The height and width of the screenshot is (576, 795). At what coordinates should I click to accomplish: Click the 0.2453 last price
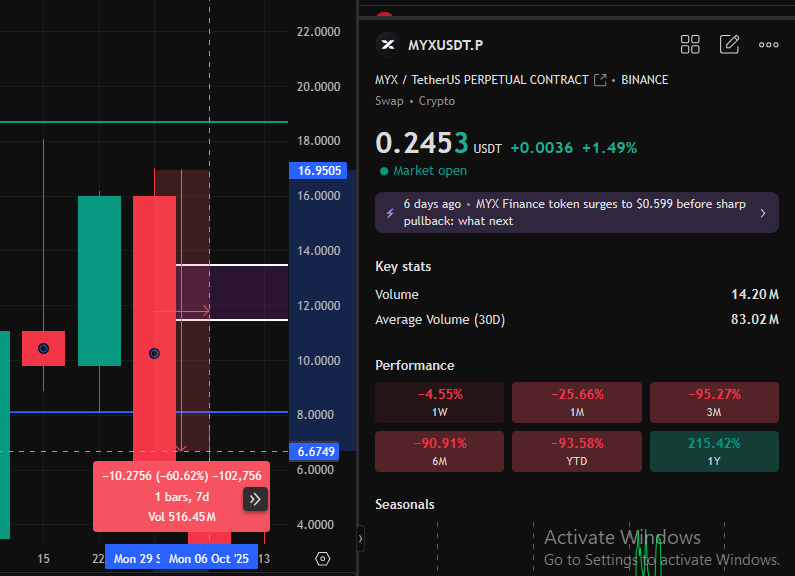422,142
